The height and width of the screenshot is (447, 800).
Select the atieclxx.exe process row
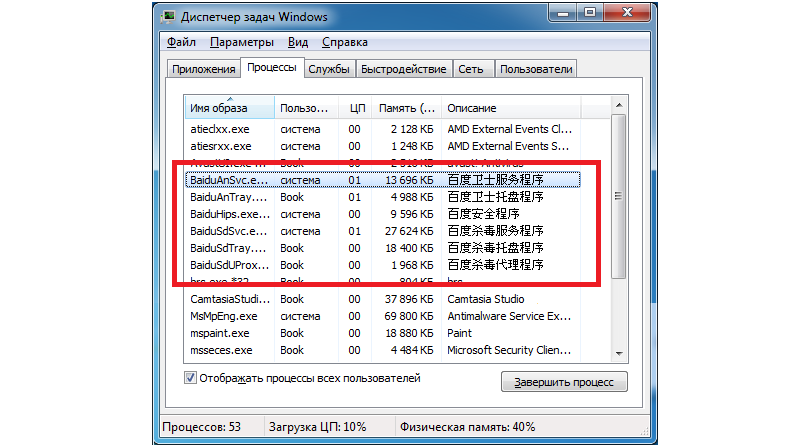pos(383,129)
